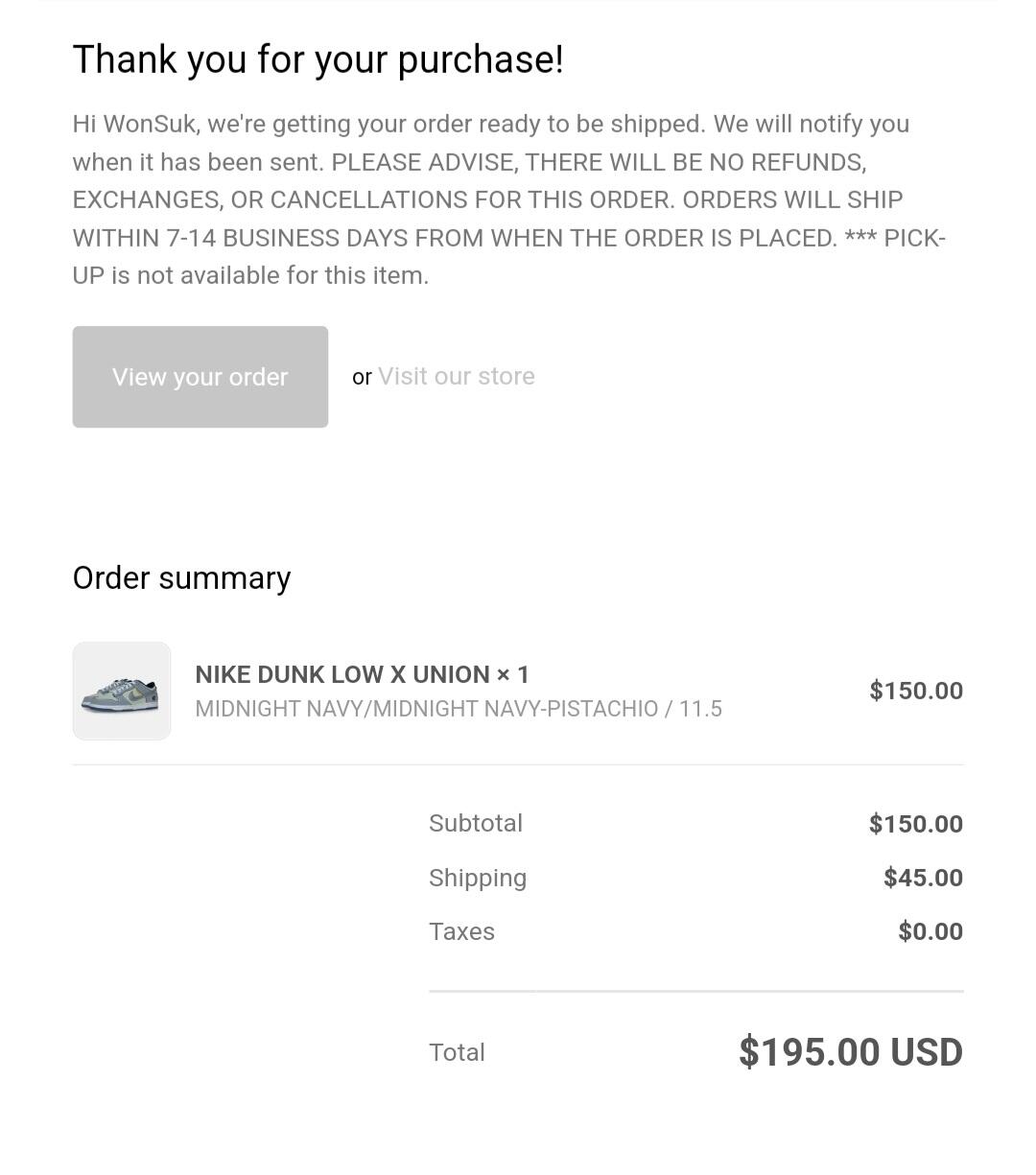Viewport: 1036px width, 1175px height.
Task: Click the $0.00 taxes amount
Action: 930,931
